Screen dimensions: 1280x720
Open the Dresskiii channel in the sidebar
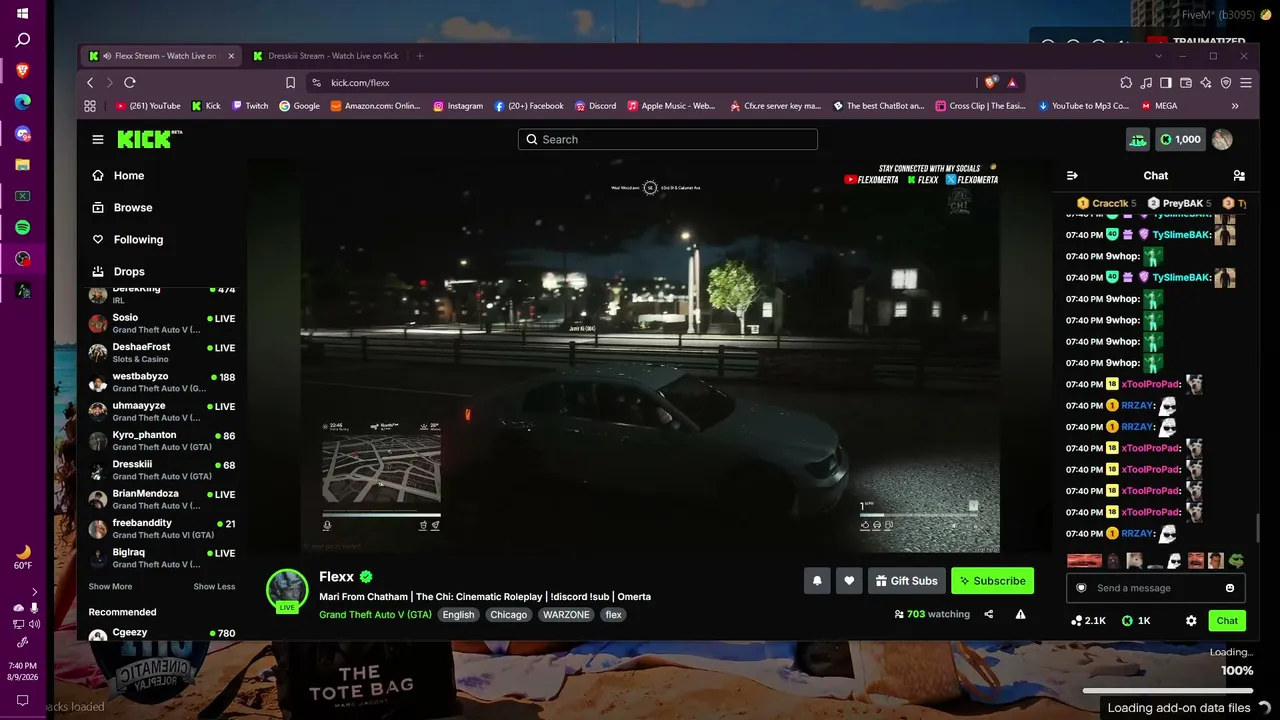[x=162, y=470]
